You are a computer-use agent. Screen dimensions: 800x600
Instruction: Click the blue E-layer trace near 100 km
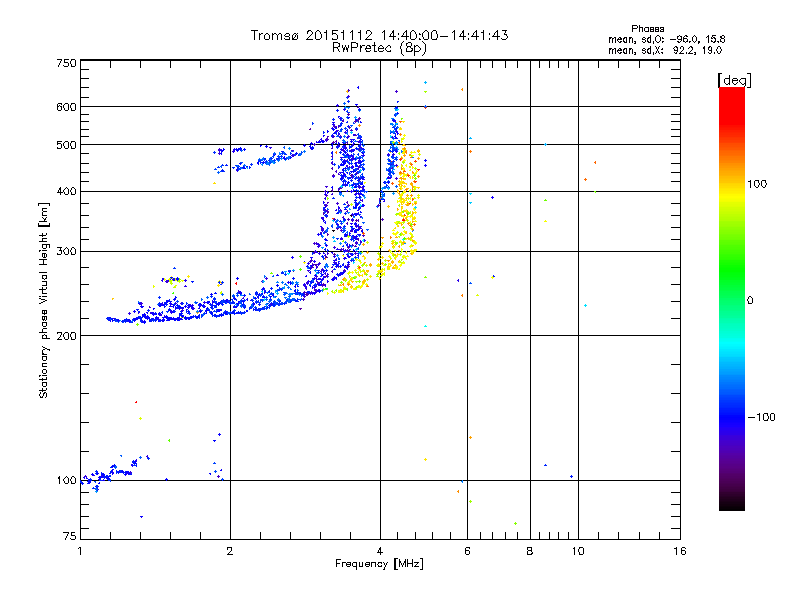110,474
